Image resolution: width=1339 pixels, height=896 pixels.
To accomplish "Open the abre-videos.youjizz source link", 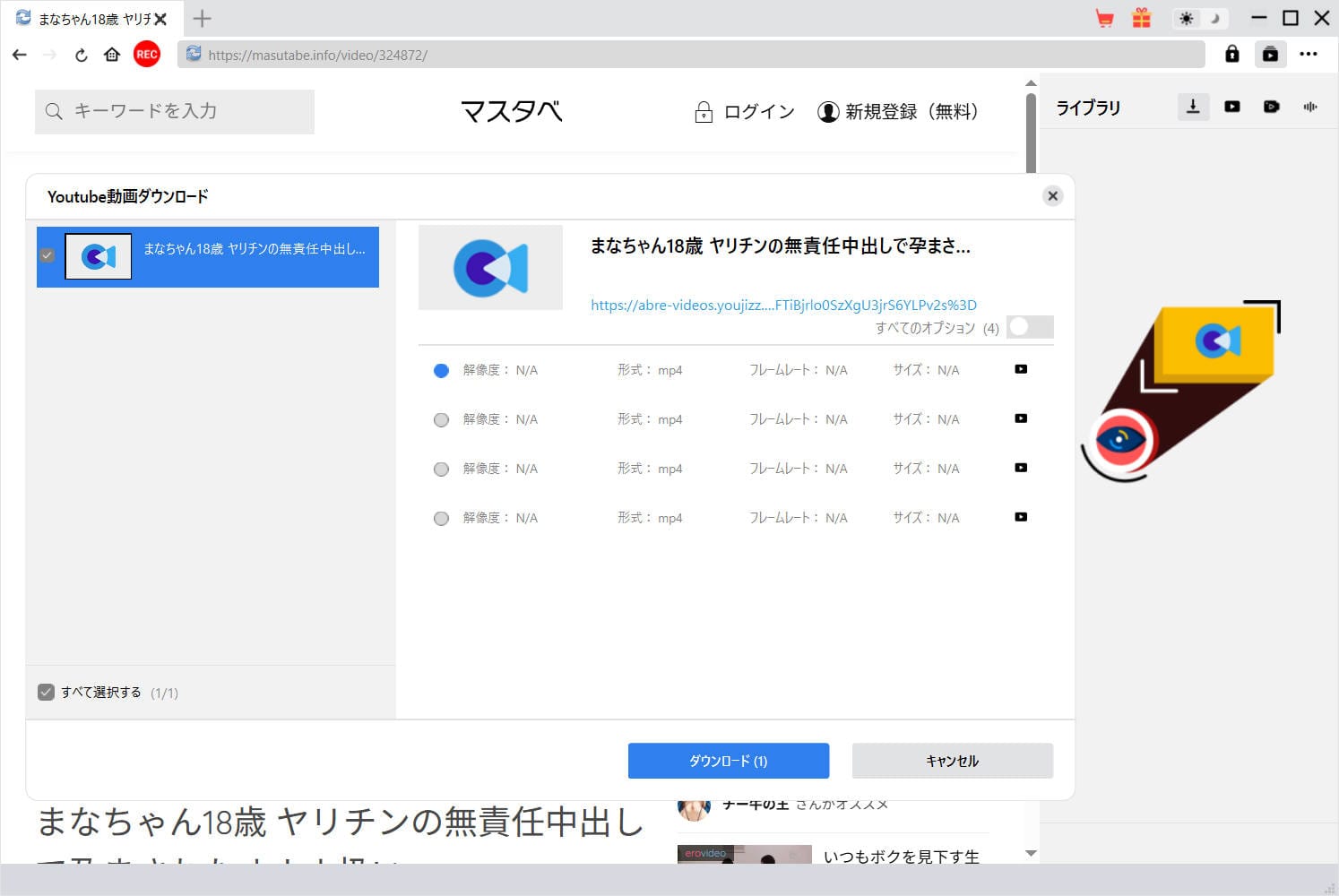I will point(783,305).
